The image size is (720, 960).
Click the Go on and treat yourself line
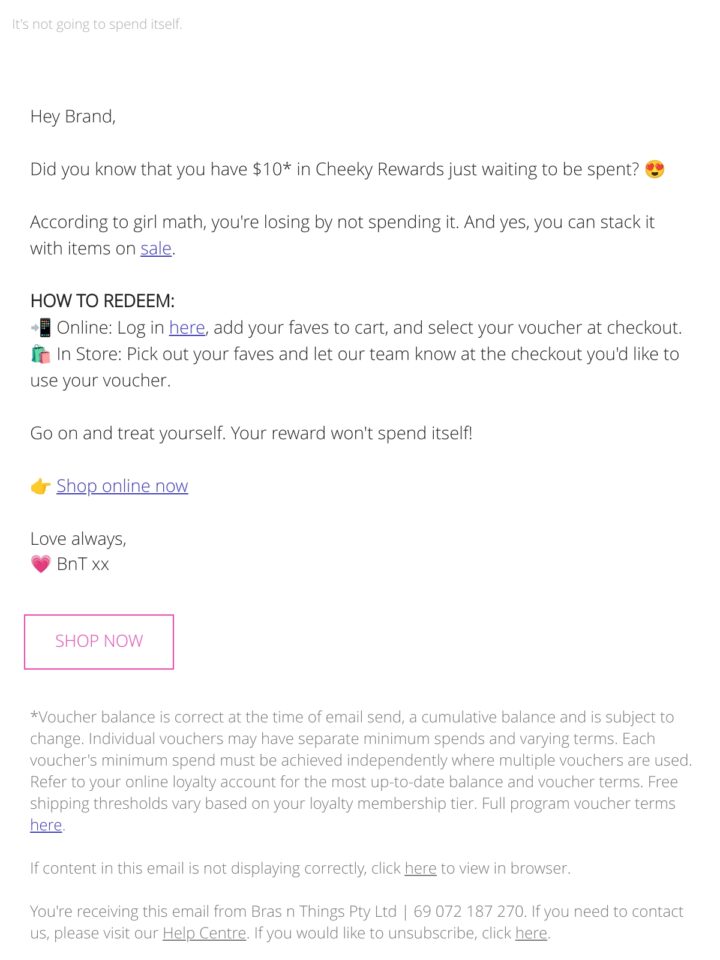(x=251, y=433)
